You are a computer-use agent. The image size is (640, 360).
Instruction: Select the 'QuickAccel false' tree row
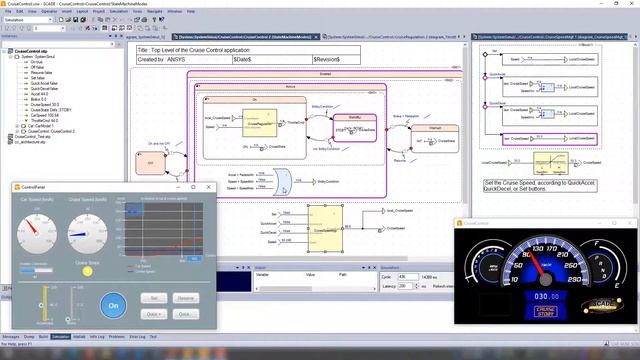pyautogui.click(x=44, y=83)
